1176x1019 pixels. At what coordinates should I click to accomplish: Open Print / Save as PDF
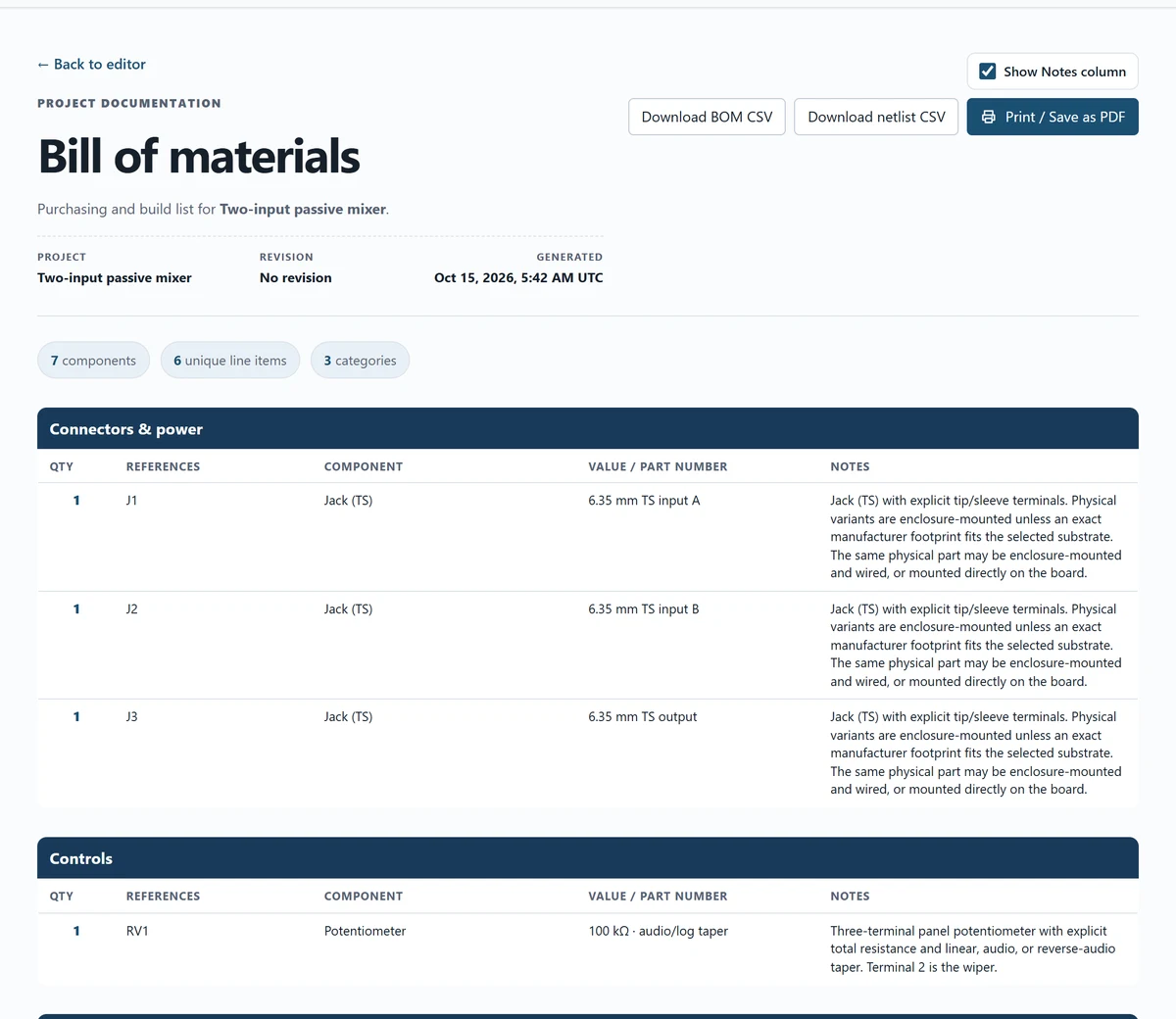point(1053,117)
